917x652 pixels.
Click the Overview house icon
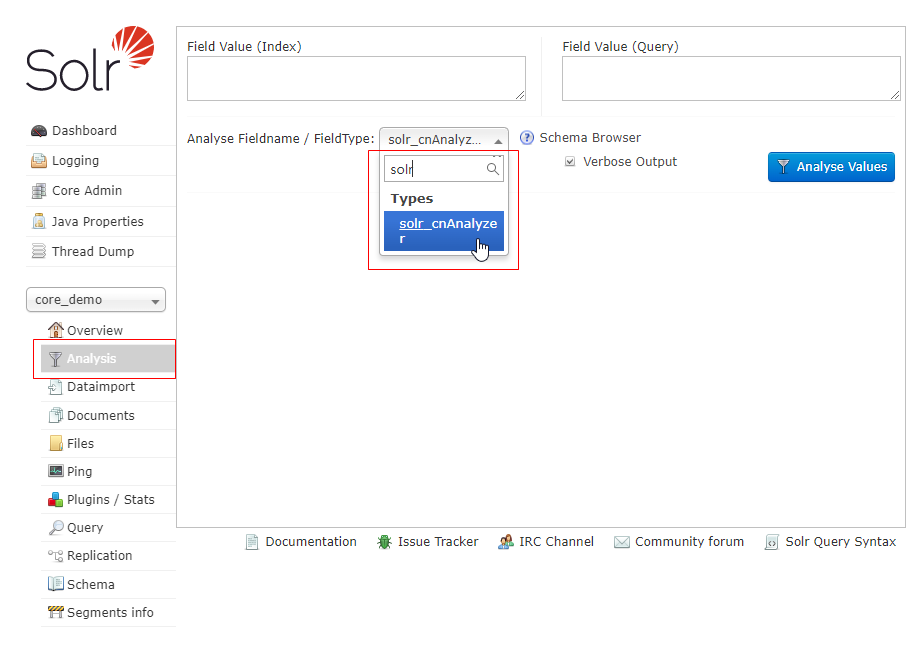(56, 330)
